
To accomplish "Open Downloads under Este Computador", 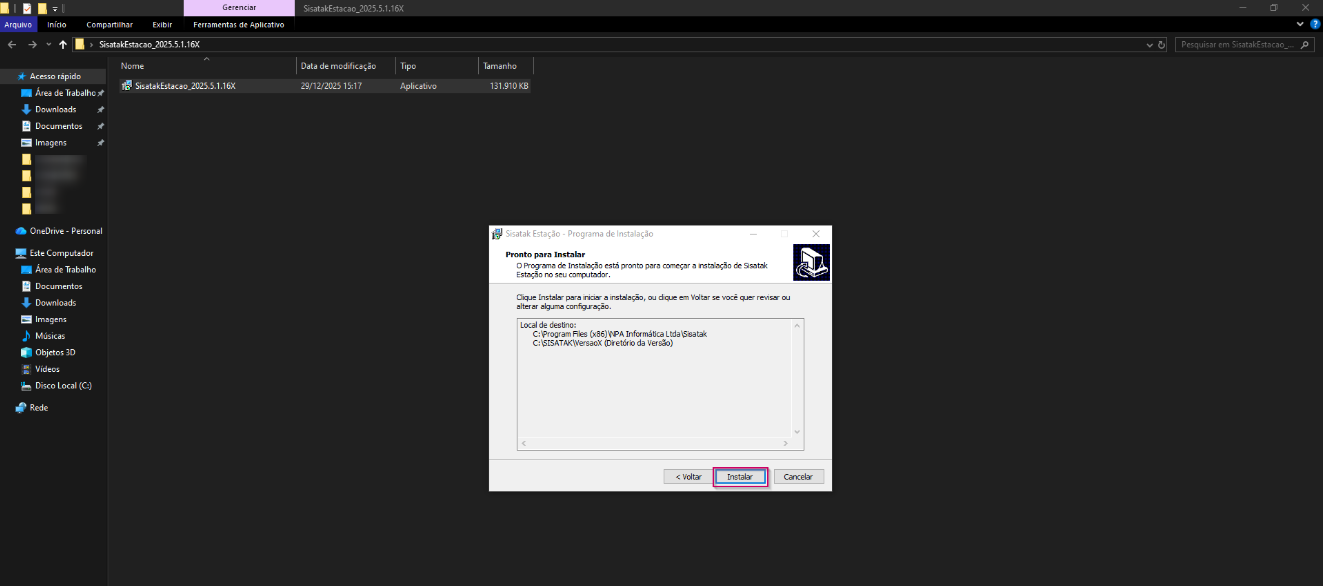I will click(55, 302).
